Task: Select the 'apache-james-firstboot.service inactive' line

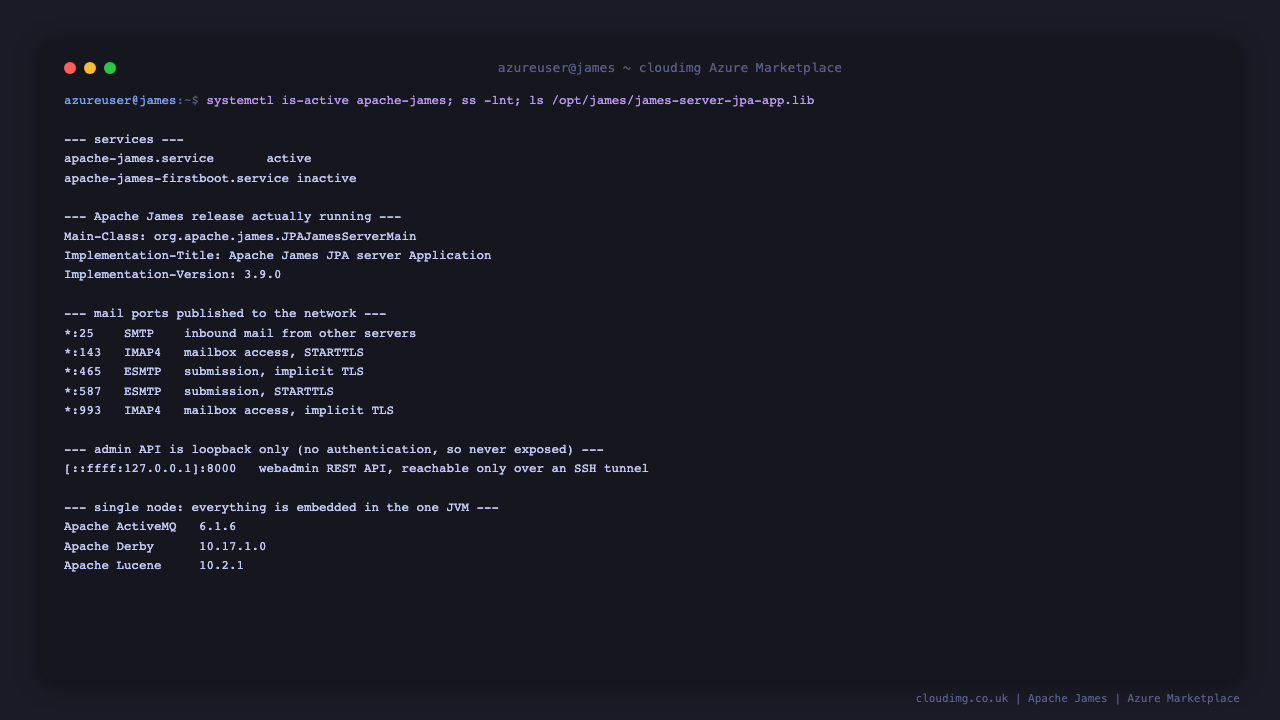Action: click(210, 179)
